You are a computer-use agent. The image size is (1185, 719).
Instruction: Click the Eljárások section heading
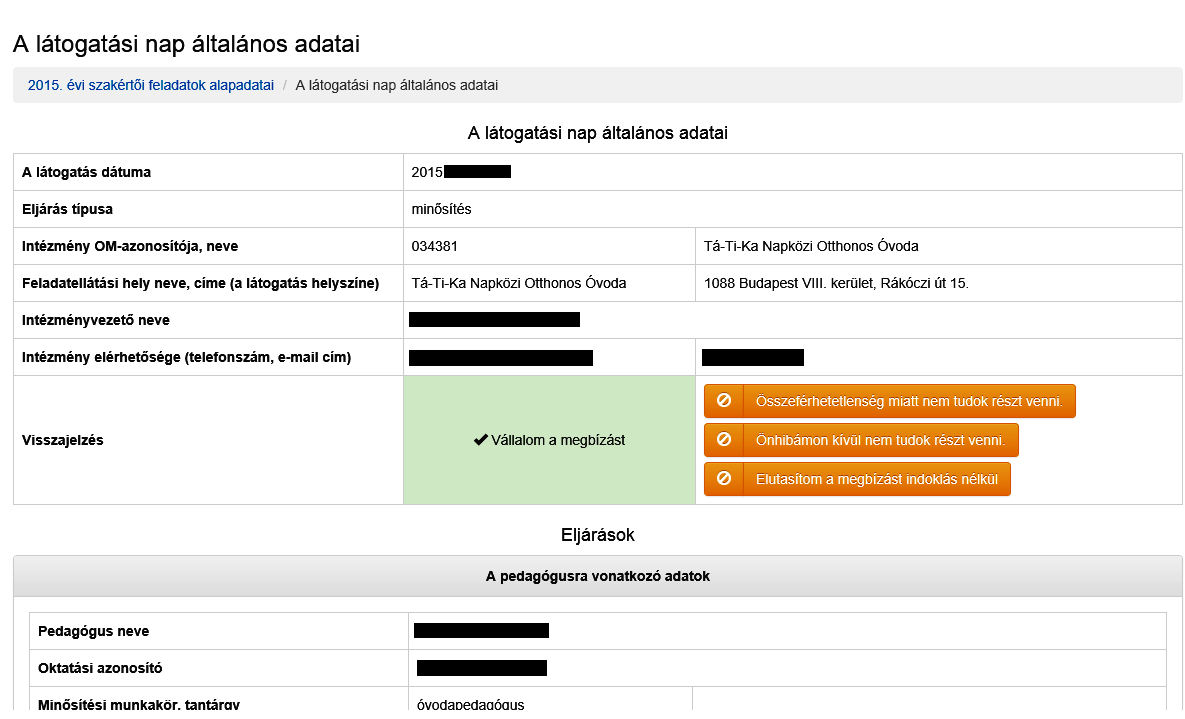click(x=598, y=535)
